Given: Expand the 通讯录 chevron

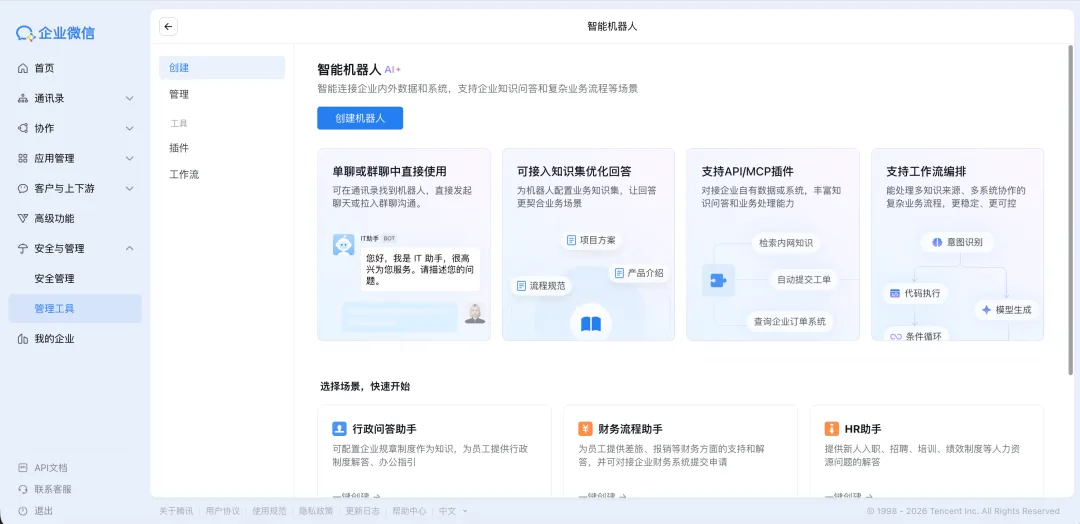Looking at the screenshot, I should click(129, 98).
